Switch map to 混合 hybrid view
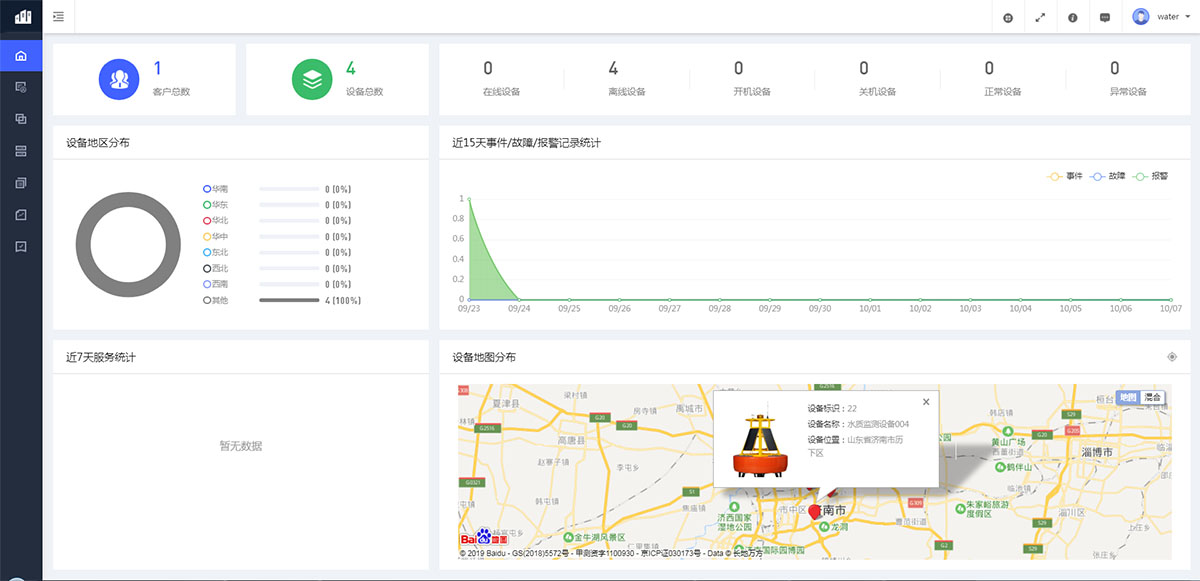1200x581 pixels. (1153, 397)
